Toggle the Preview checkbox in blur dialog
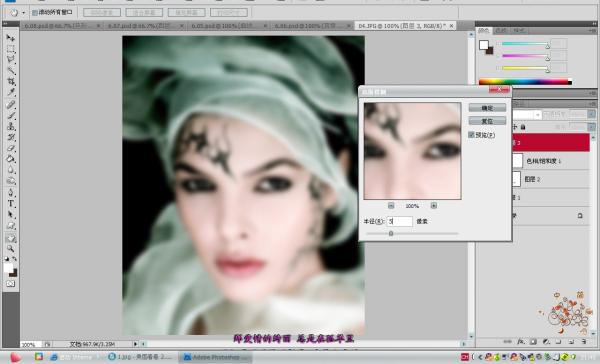This screenshot has width=600, height=364. 471,135
